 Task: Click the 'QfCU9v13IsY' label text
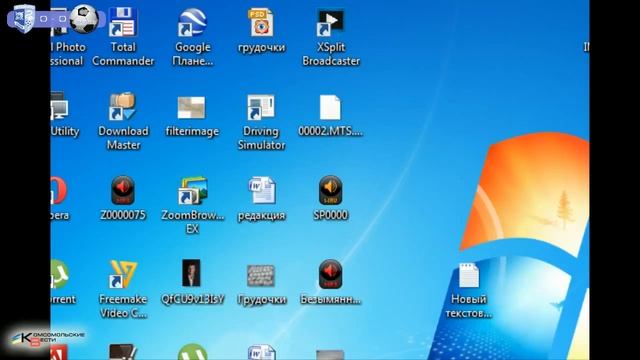[x=192, y=299]
